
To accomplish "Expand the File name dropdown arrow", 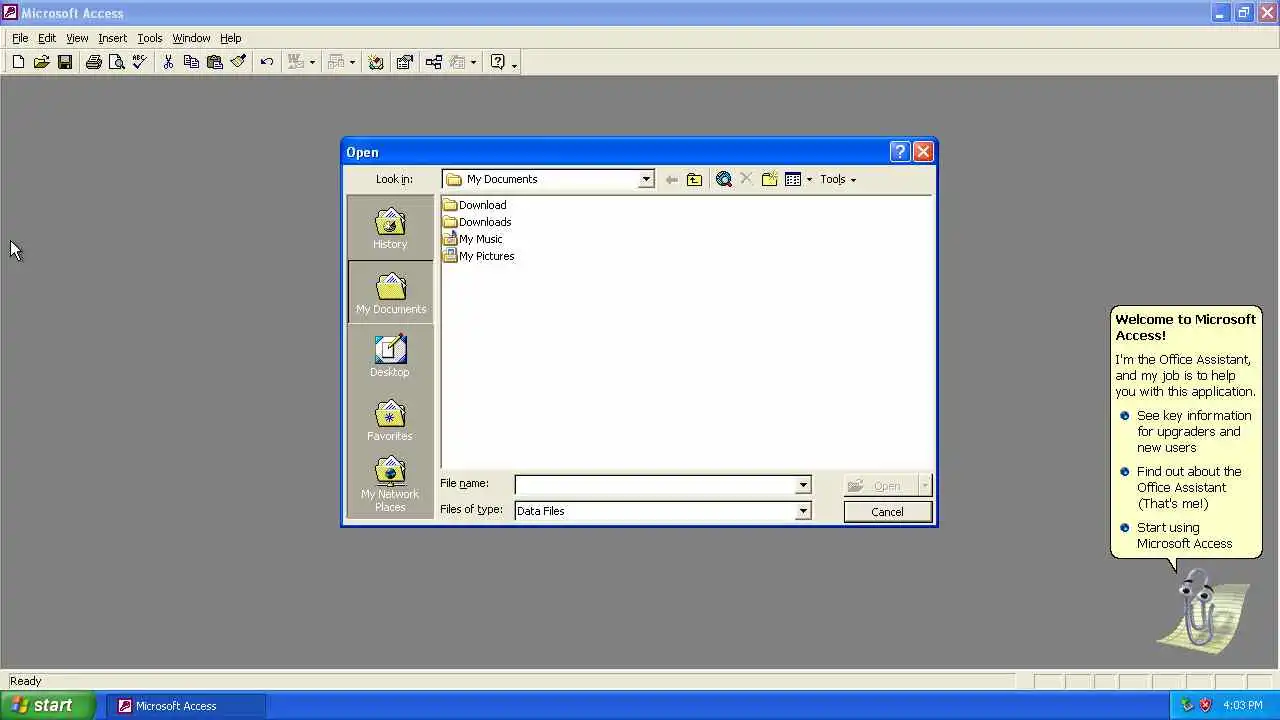I will [802, 485].
